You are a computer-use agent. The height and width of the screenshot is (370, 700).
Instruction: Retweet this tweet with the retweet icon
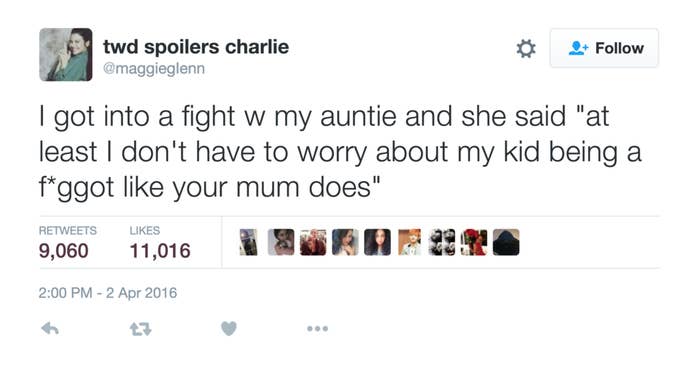[x=141, y=329]
